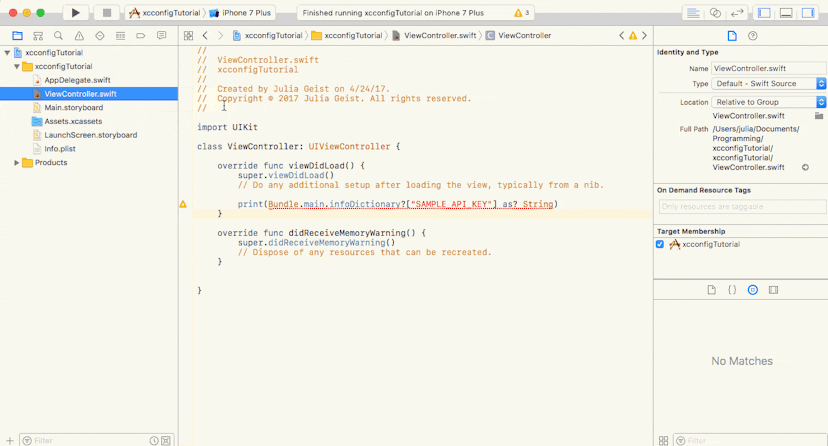Viewport: 828px width, 446px height.
Task: Toggle the Debug area visibility
Action: (x=786, y=13)
